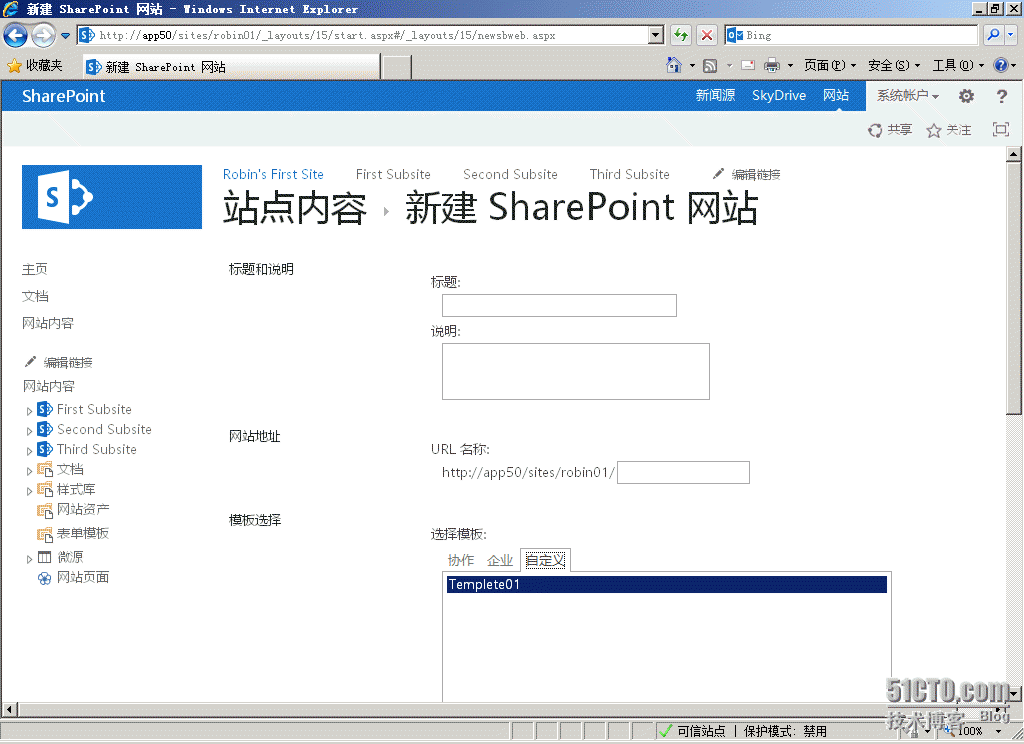1024x744 pixels.
Task: Open Third Subsite in top navigation
Action: [x=630, y=174]
